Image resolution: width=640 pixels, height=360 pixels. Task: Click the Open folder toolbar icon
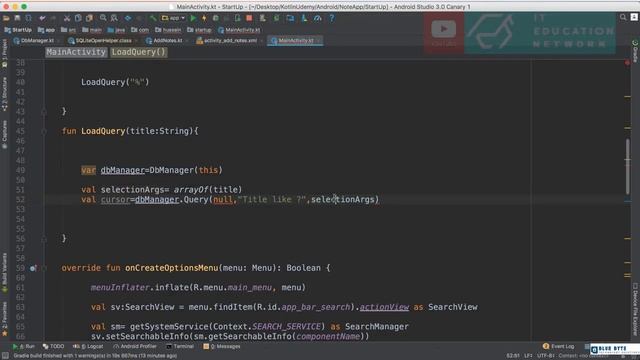(x=6, y=18)
